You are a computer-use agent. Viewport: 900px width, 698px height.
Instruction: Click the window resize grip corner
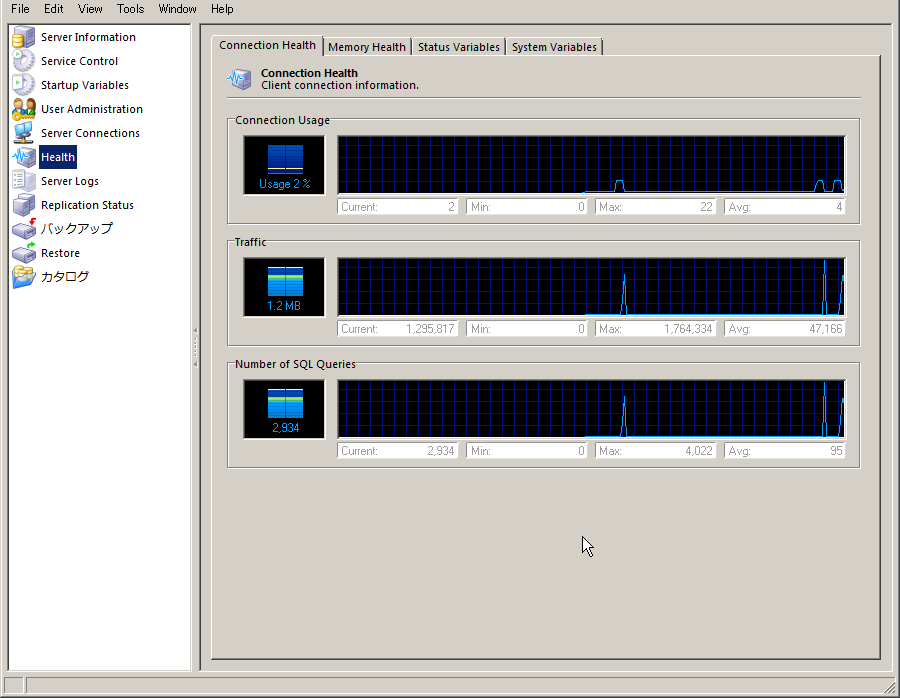(890, 688)
